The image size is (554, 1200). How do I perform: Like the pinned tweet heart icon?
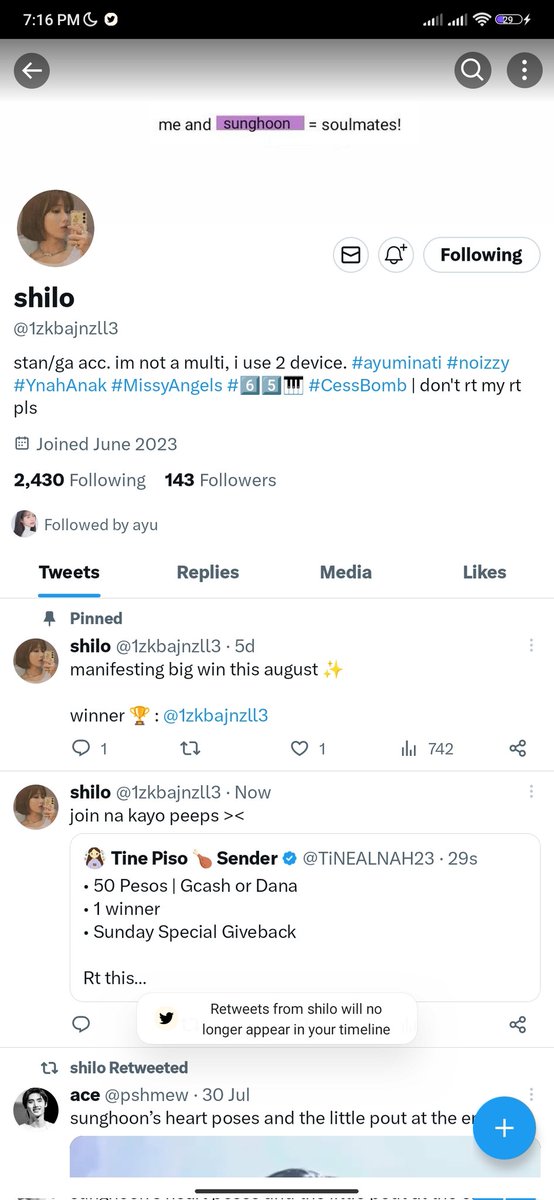pos(308,748)
